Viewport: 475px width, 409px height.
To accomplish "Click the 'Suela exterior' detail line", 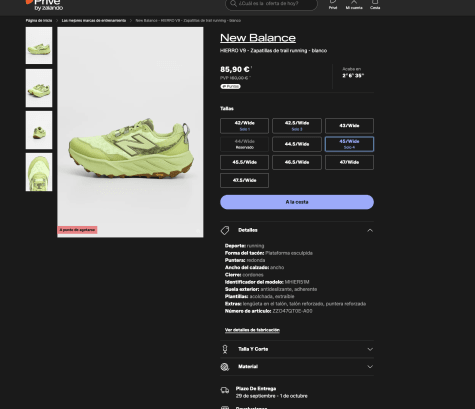I will 271,289.
